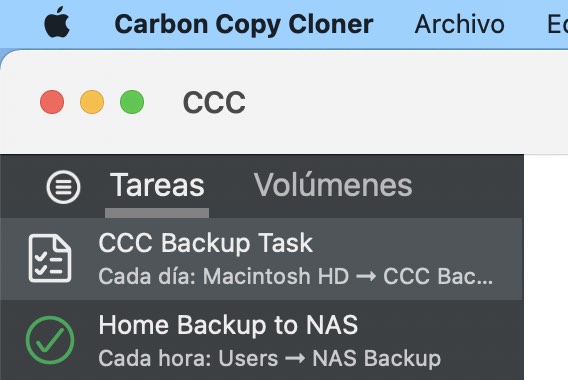This screenshot has width=568, height=380.
Task: Click the circled lines sidebar options icon
Action: (63, 187)
